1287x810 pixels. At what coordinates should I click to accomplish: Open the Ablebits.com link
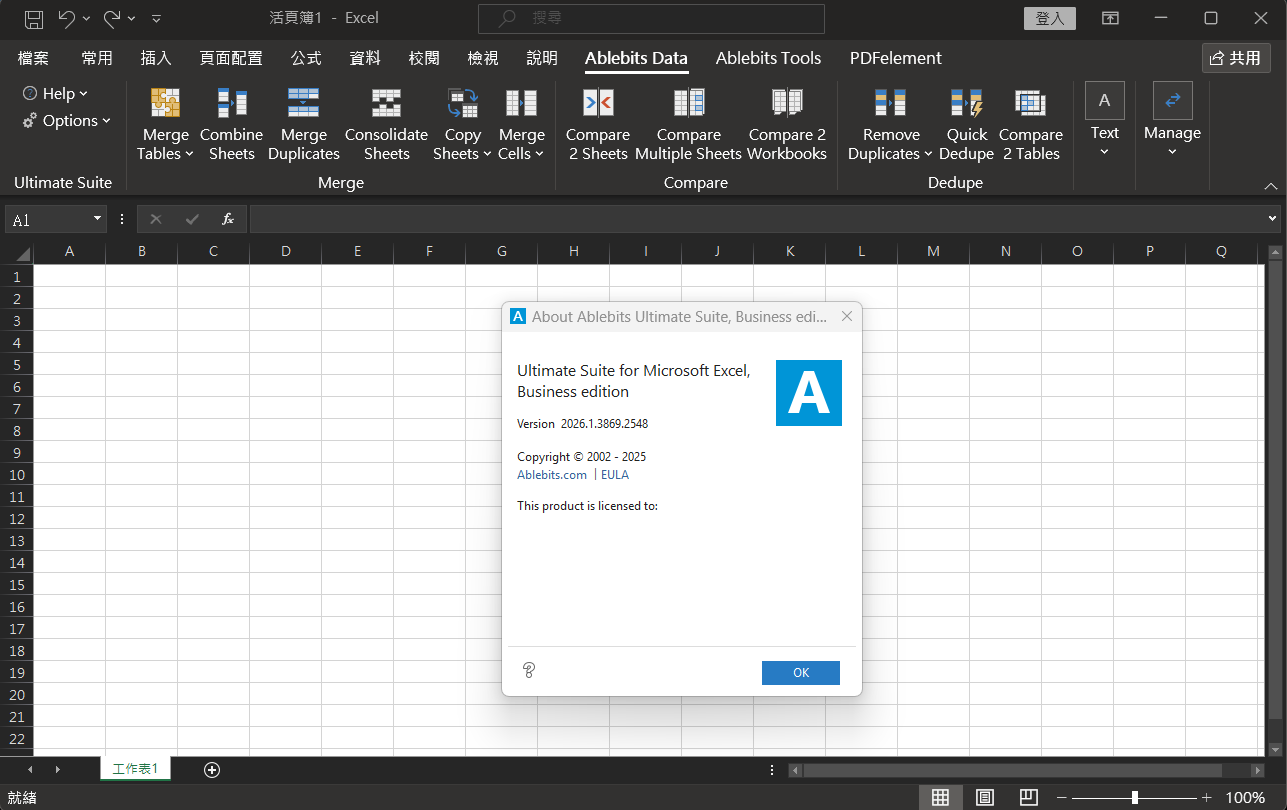(552, 475)
